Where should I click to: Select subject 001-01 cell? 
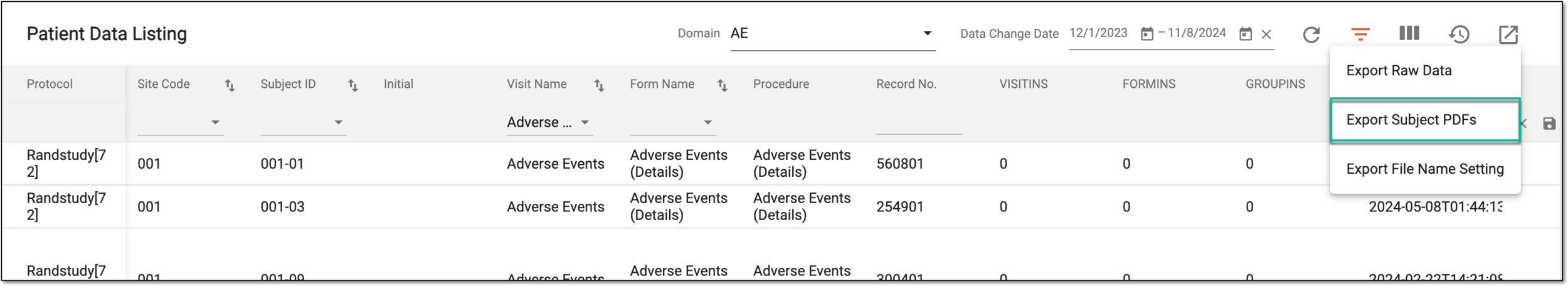tap(282, 164)
